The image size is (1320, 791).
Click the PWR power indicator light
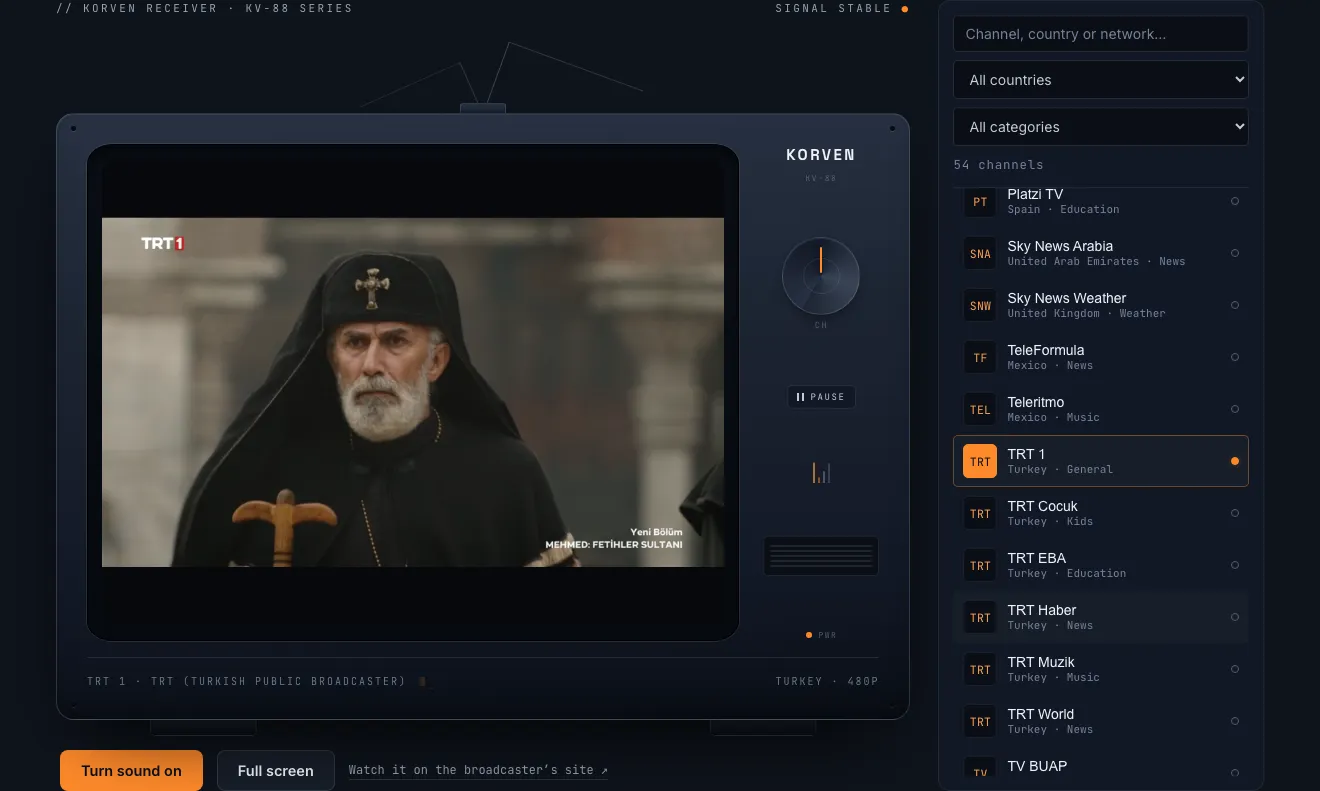[809, 635]
